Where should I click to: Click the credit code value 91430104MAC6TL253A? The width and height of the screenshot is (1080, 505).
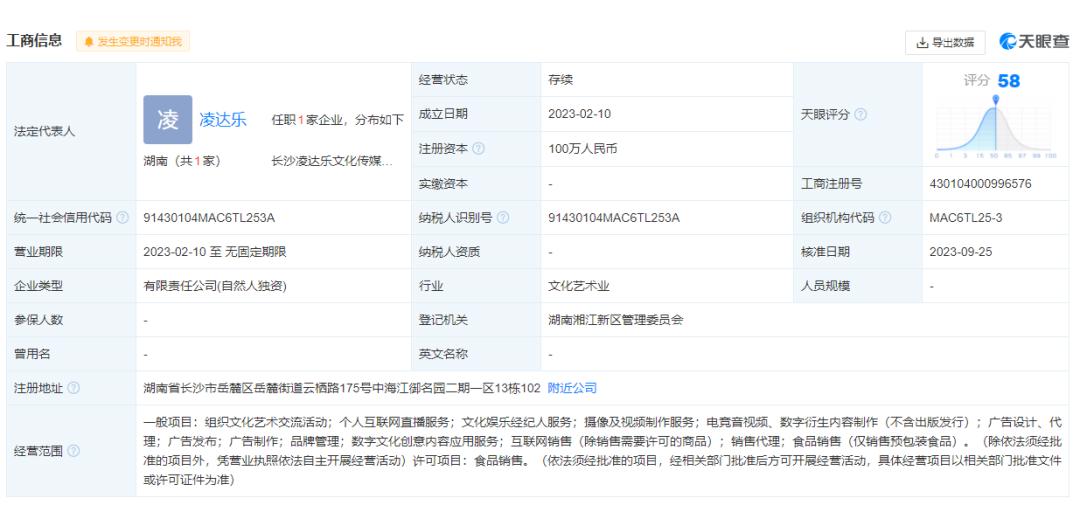pyautogui.click(x=209, y=218)
